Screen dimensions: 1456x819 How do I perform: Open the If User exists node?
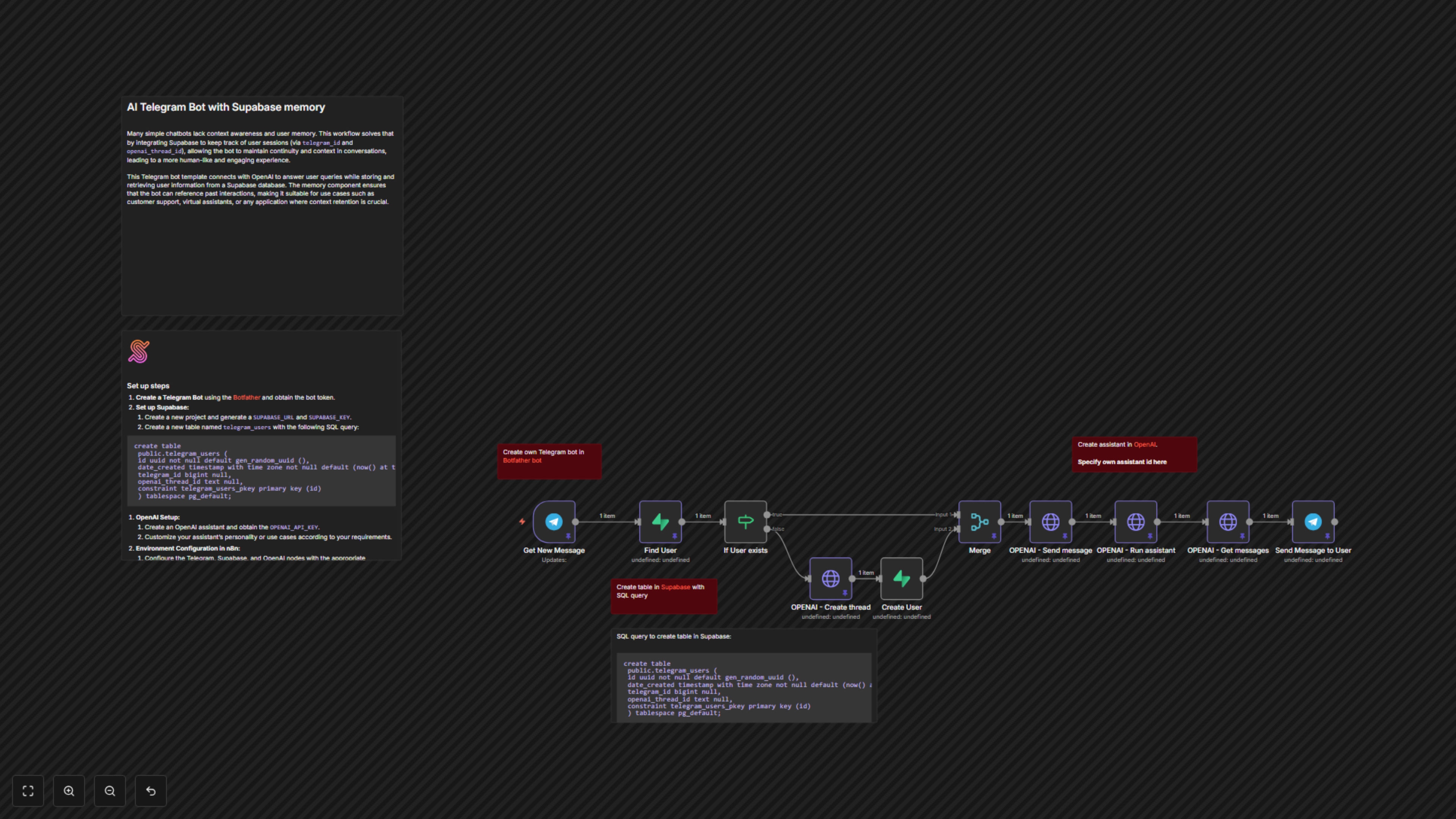click(x=745, y=521)
